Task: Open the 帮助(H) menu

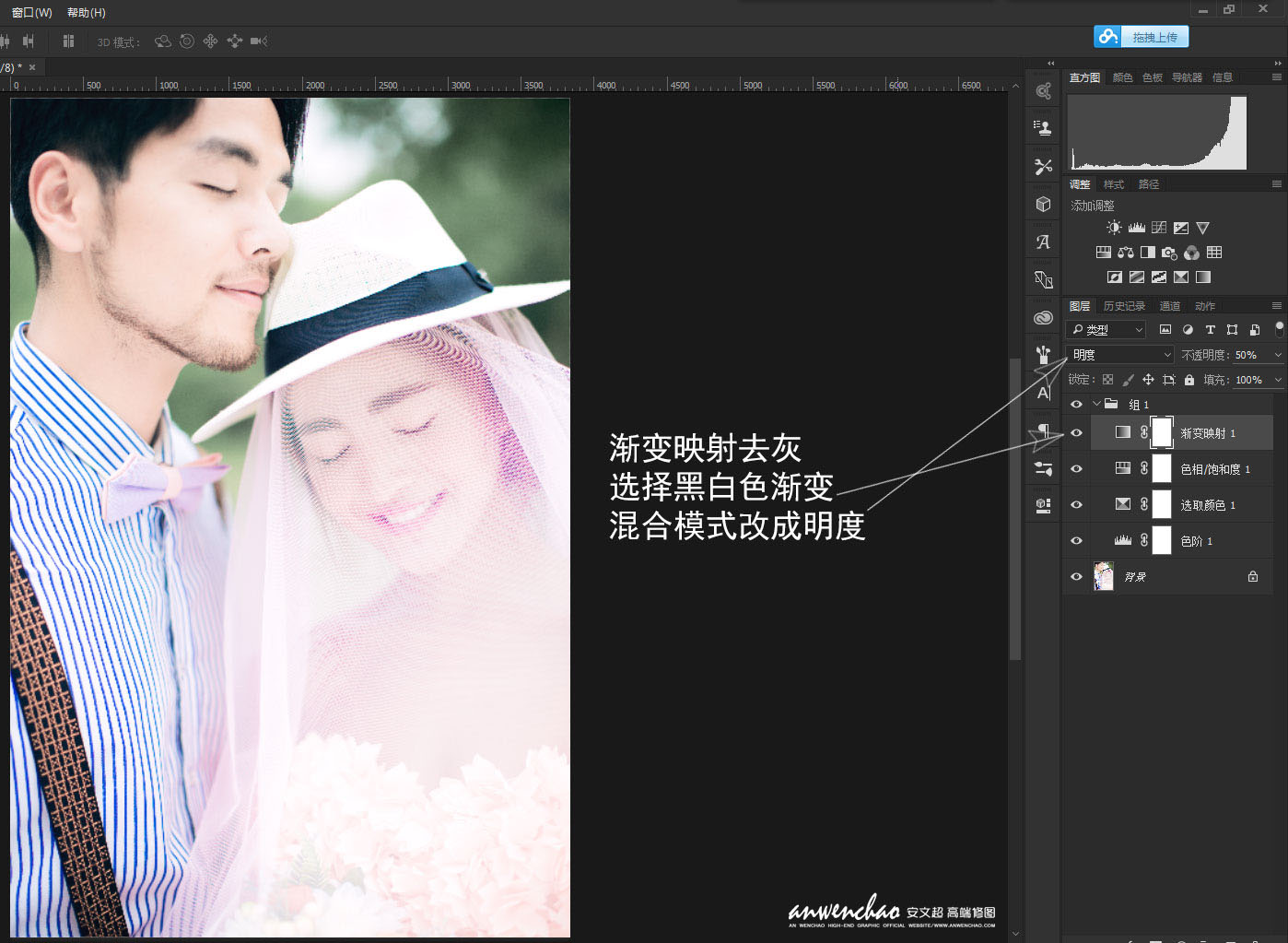Action: coord(87,13)
